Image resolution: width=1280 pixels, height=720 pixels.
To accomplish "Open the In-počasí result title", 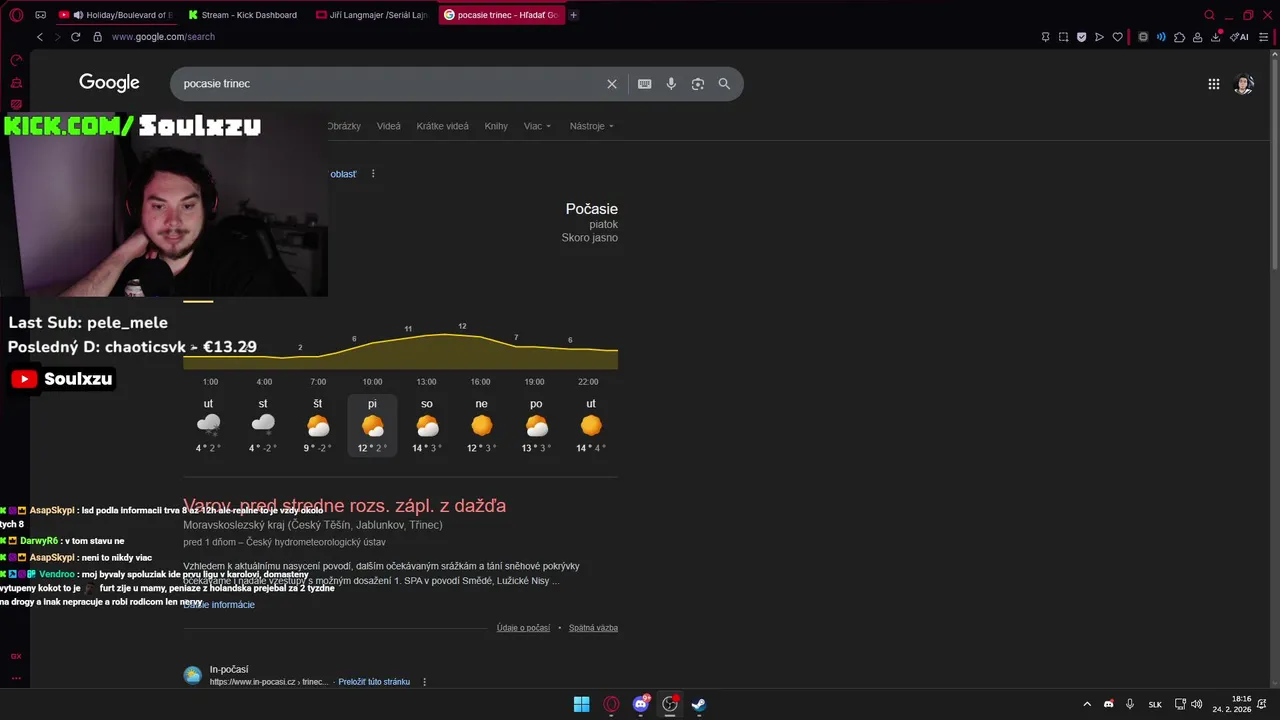I will [x=229, y=669].
